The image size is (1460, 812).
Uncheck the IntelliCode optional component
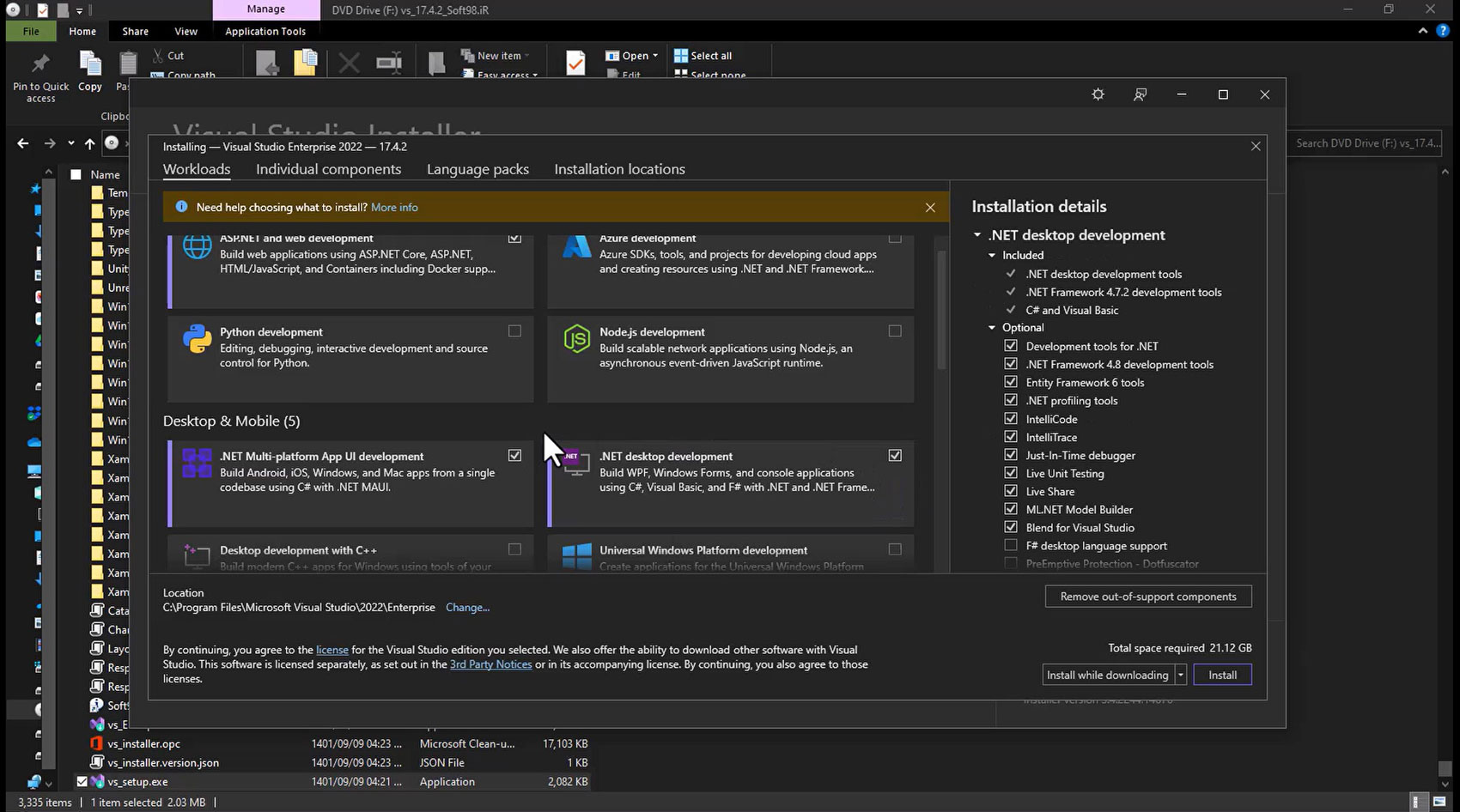pos(1011,419)
